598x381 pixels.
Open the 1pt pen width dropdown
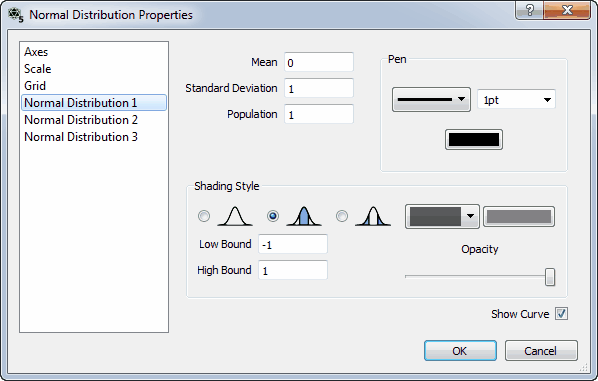(x=516, y=100)
